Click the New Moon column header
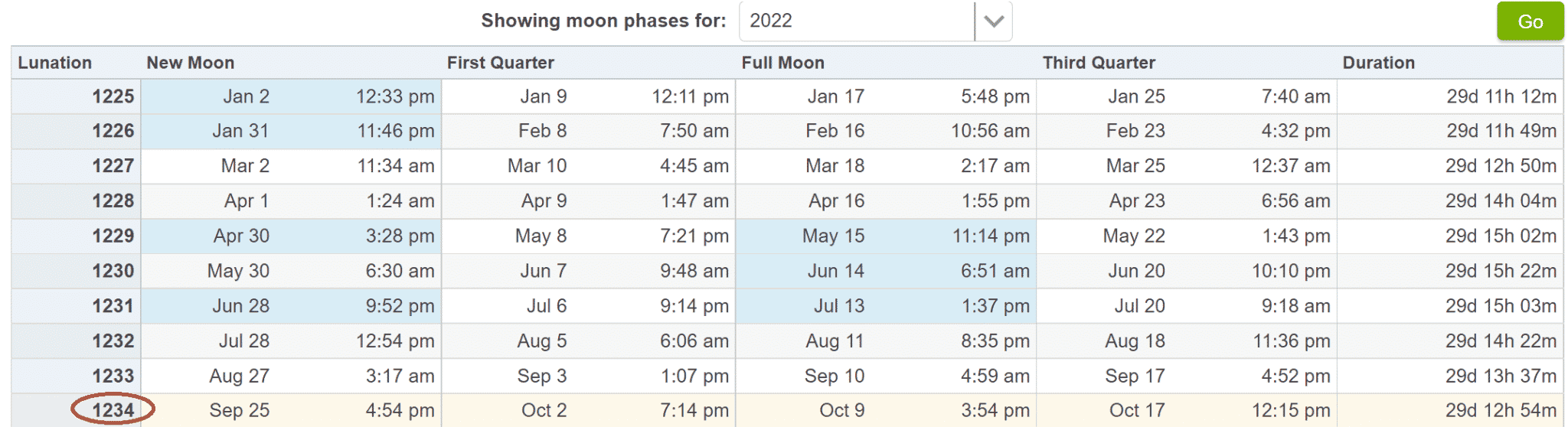Screen dimensions: 1568x427 tap(191, 63)
